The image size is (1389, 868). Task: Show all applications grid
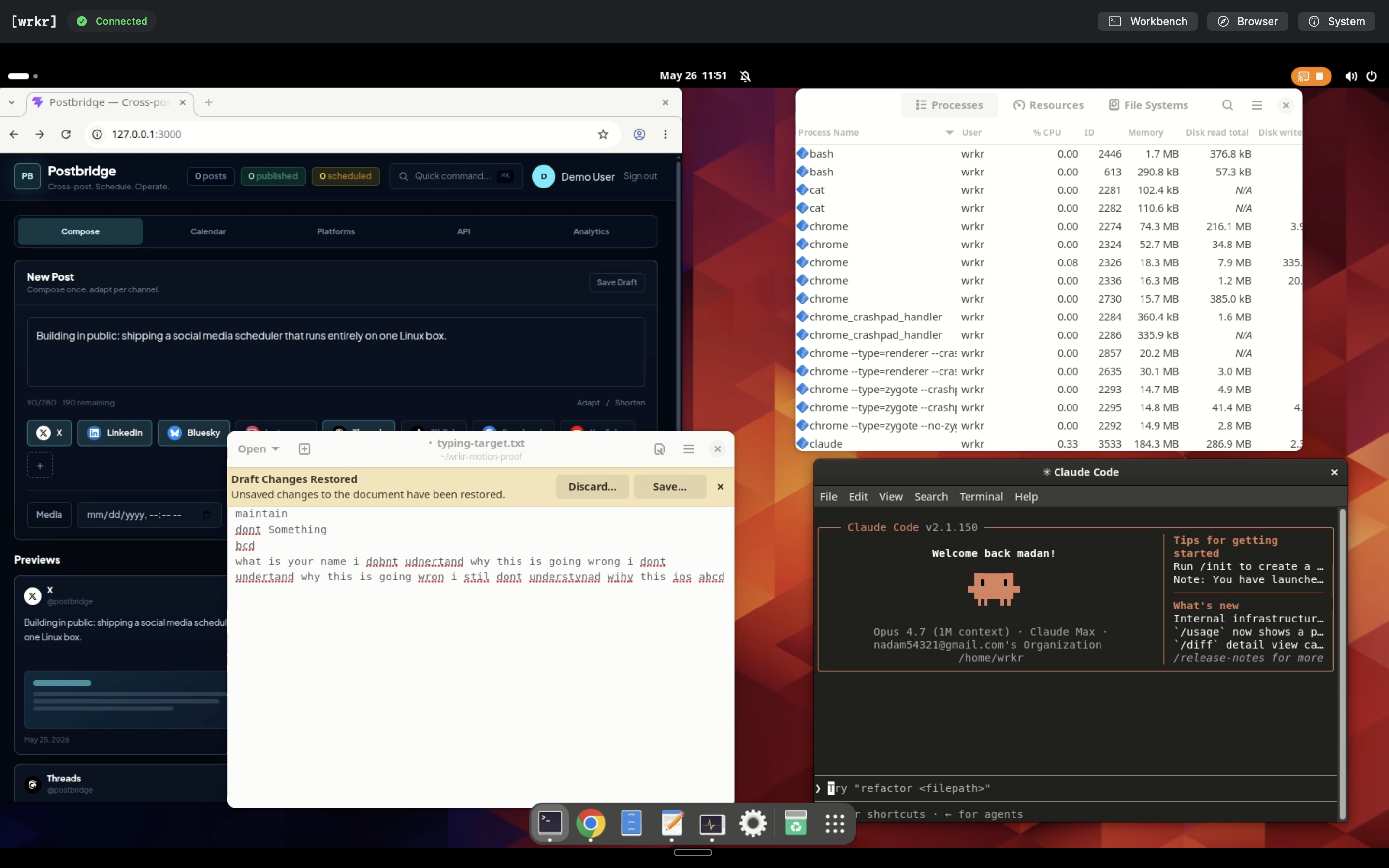(835, 824)
